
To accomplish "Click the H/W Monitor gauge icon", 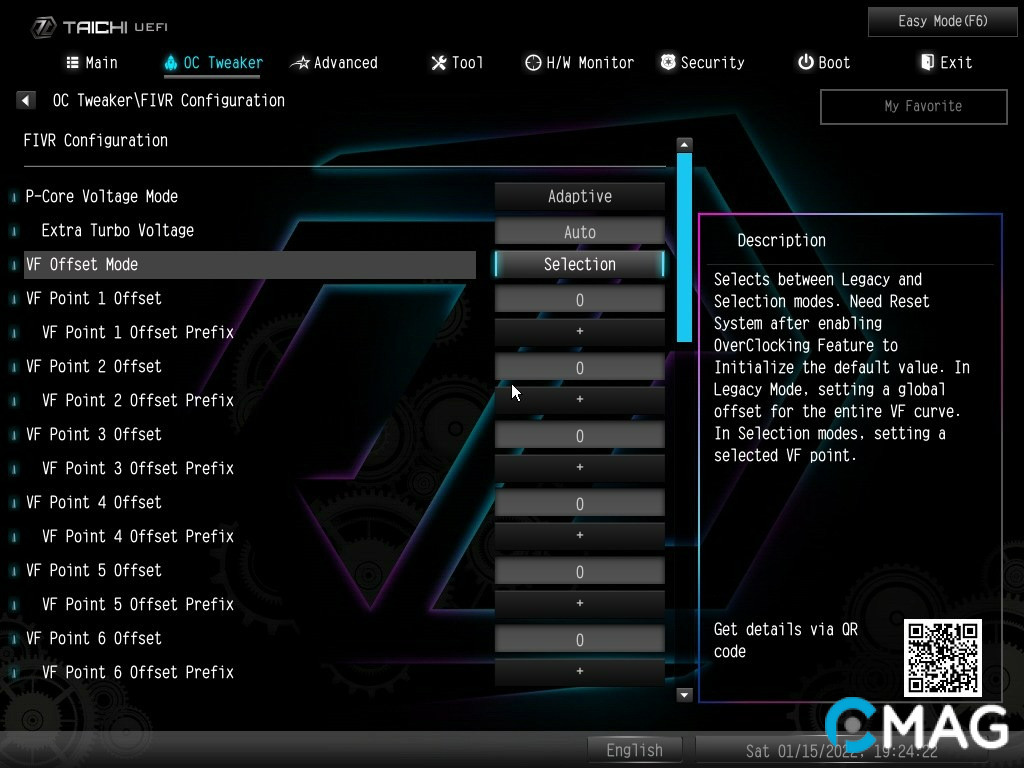I will [x=533, y=63].
